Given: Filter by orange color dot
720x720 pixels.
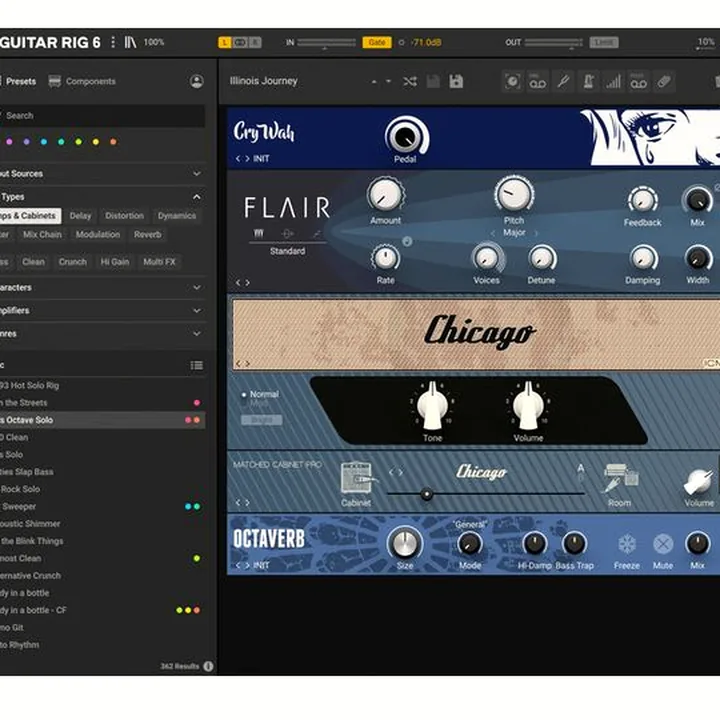Looking at the screenshot, I should pos(113,142).
